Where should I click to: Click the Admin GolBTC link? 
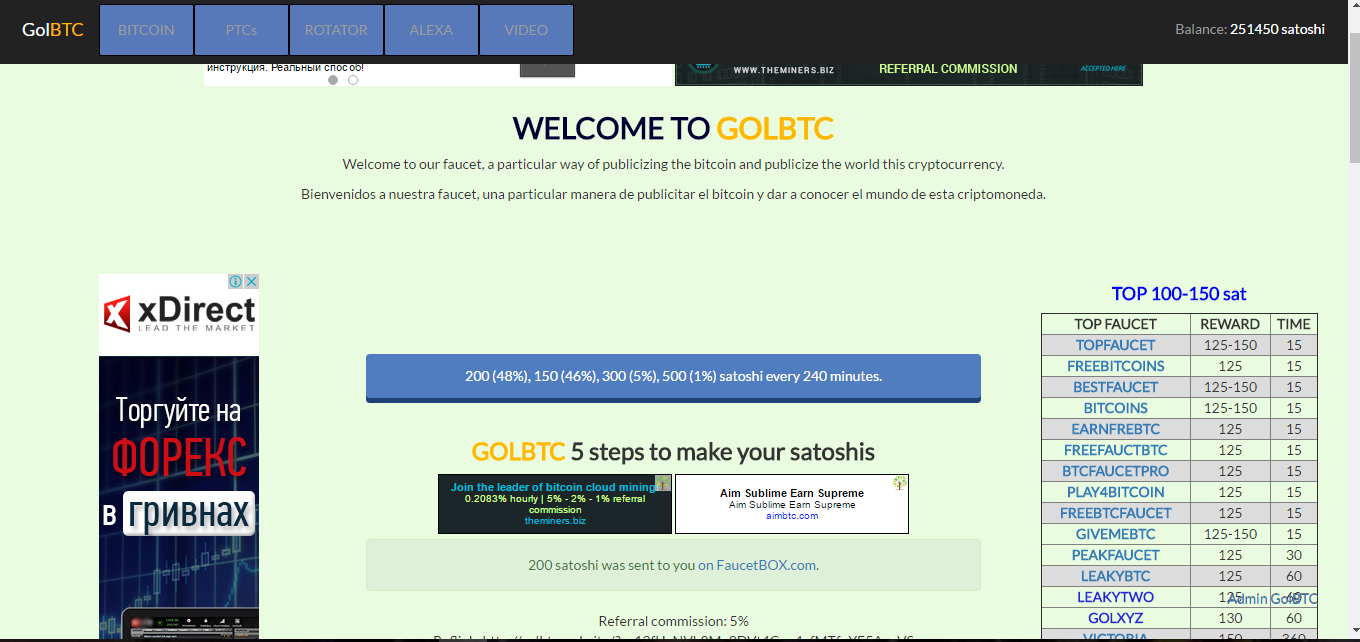pos(1273,599)
